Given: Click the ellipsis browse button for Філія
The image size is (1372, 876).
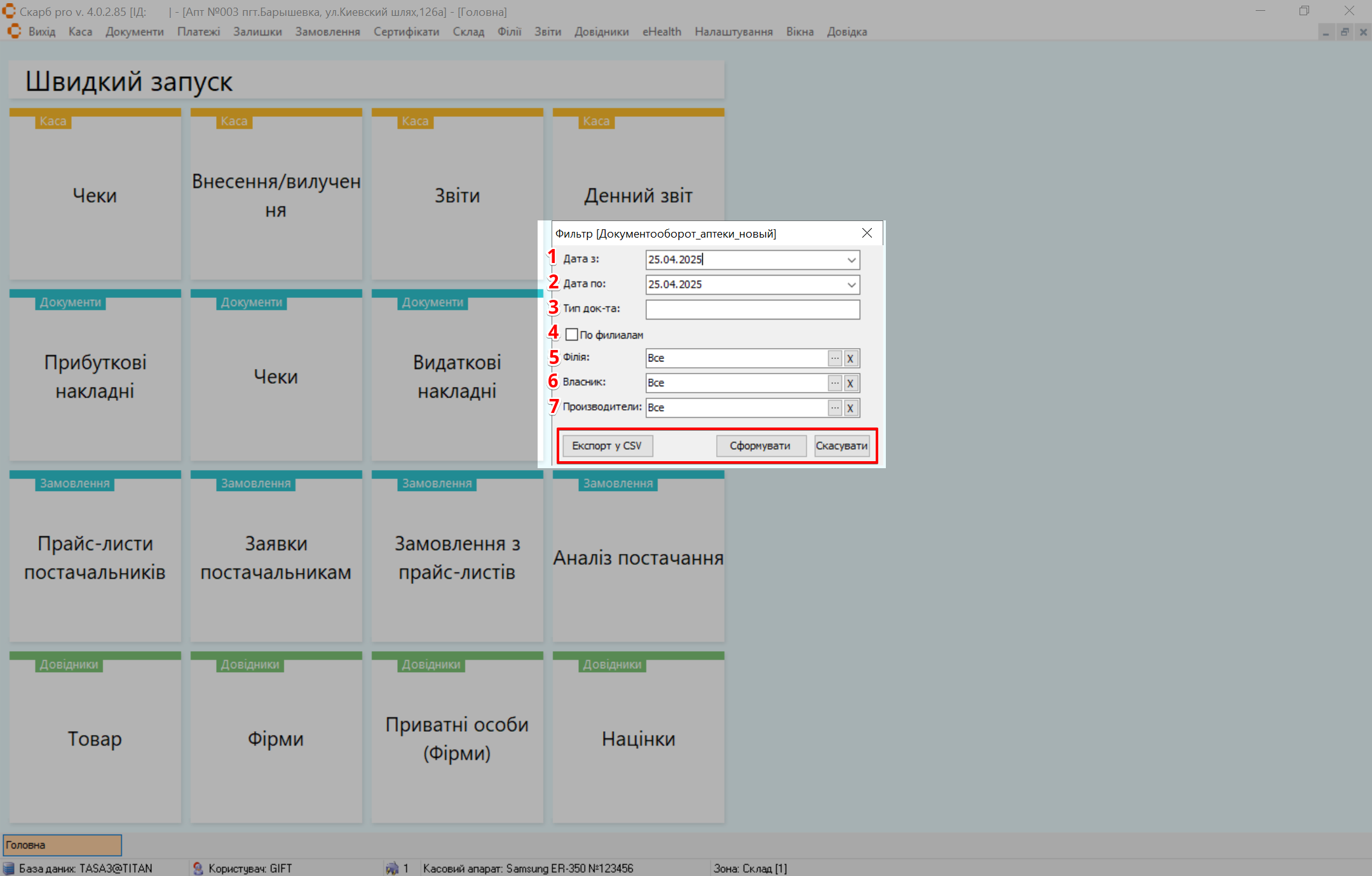Looking at the screenshot, I should (834, 358).
